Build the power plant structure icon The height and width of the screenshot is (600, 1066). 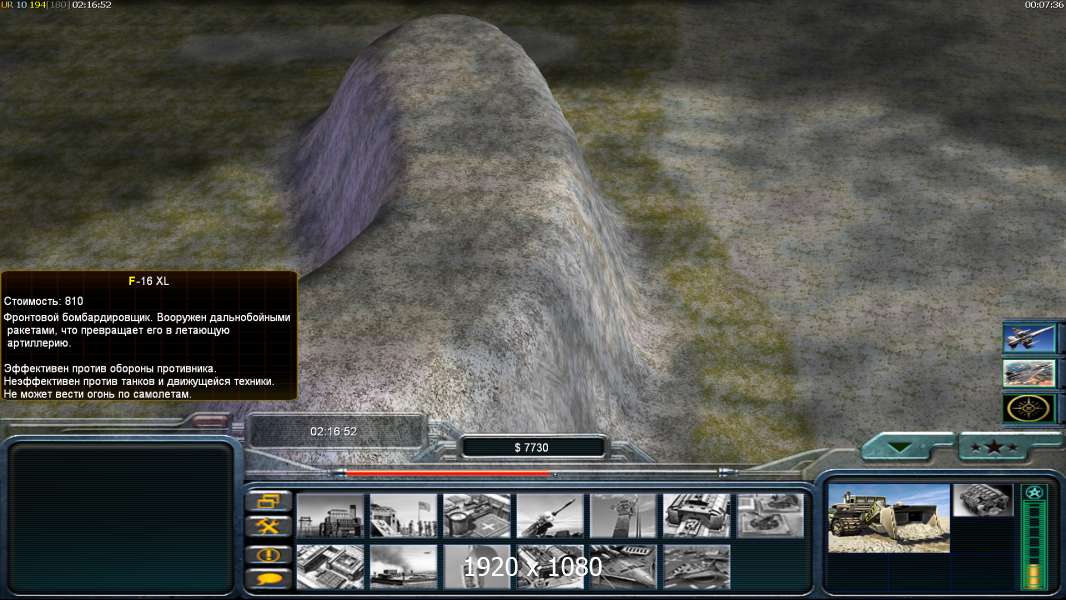(x=330, y=515)
